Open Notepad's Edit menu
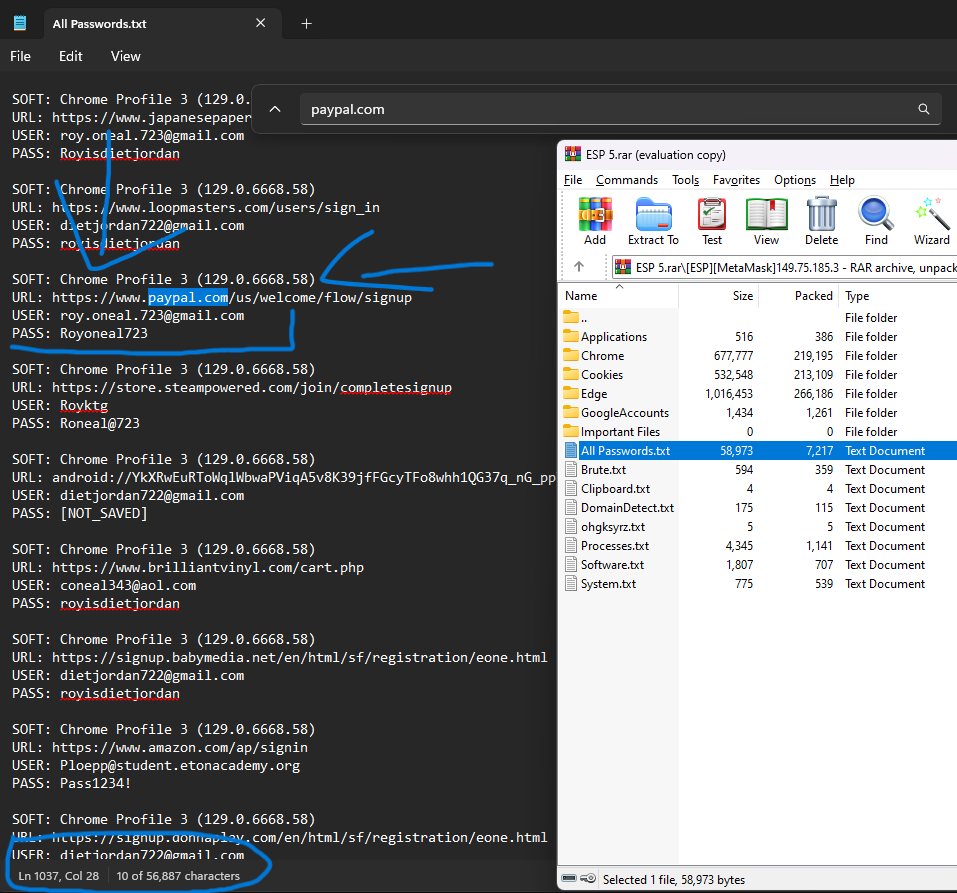Screen dimensions: 957x893 [70, 56]
